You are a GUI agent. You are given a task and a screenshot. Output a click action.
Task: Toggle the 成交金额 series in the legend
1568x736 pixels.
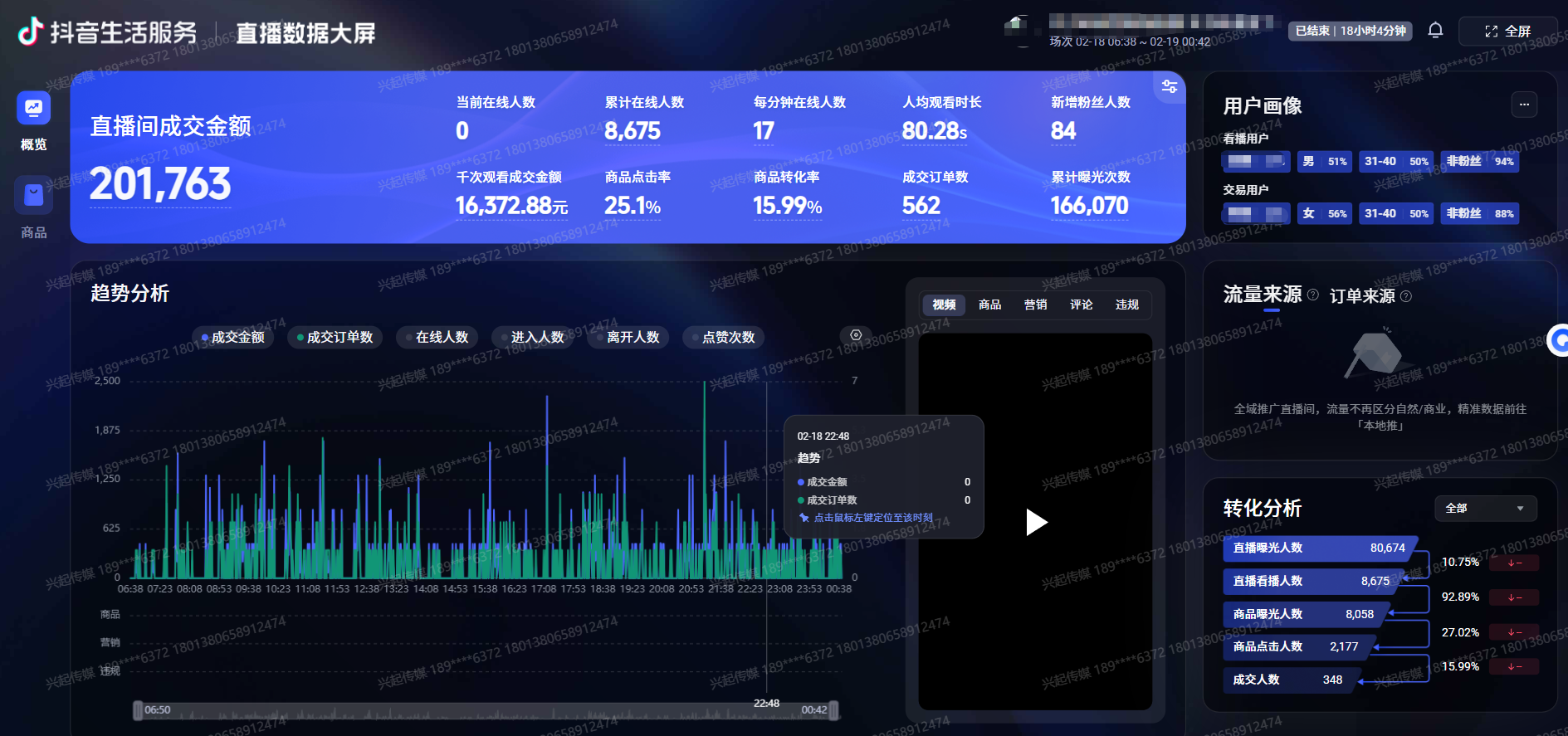tap(233, 337)
